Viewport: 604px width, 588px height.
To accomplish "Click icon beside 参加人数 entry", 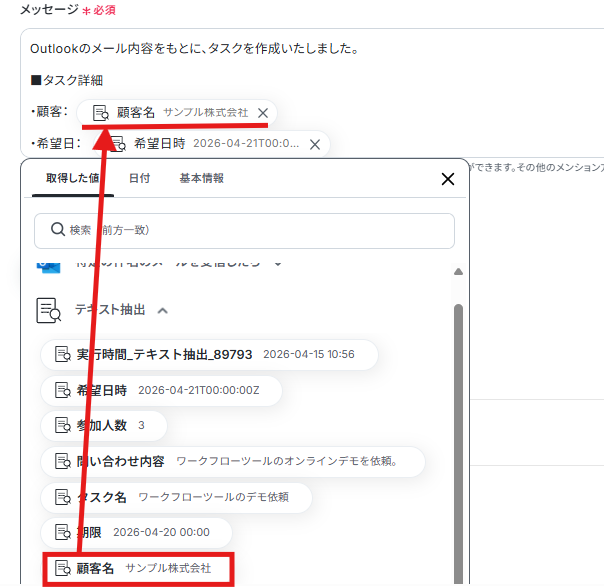I will pyautogui.click(x=63, y=426).
